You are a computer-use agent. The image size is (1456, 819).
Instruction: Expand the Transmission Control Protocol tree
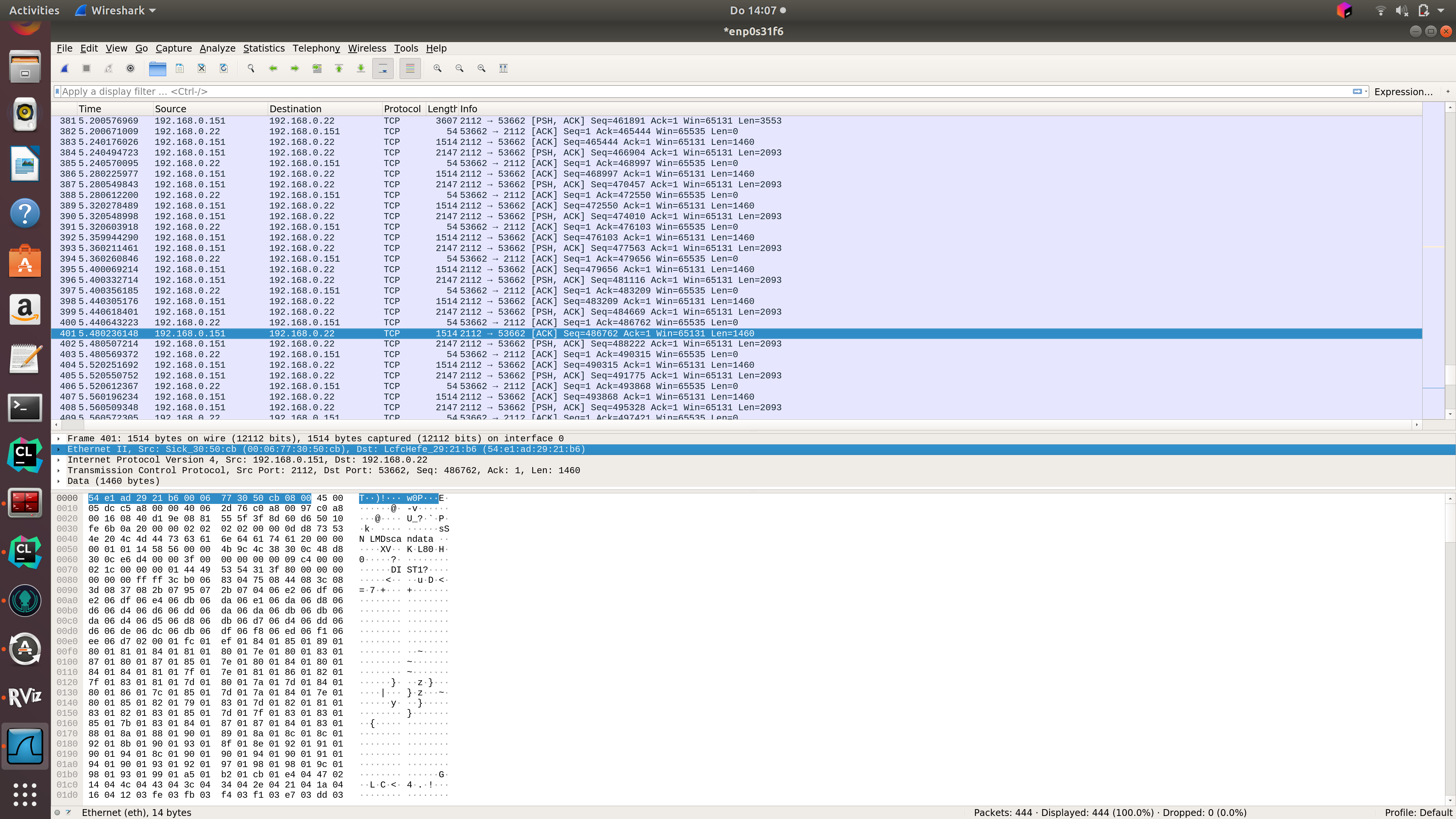pos(60,470)
